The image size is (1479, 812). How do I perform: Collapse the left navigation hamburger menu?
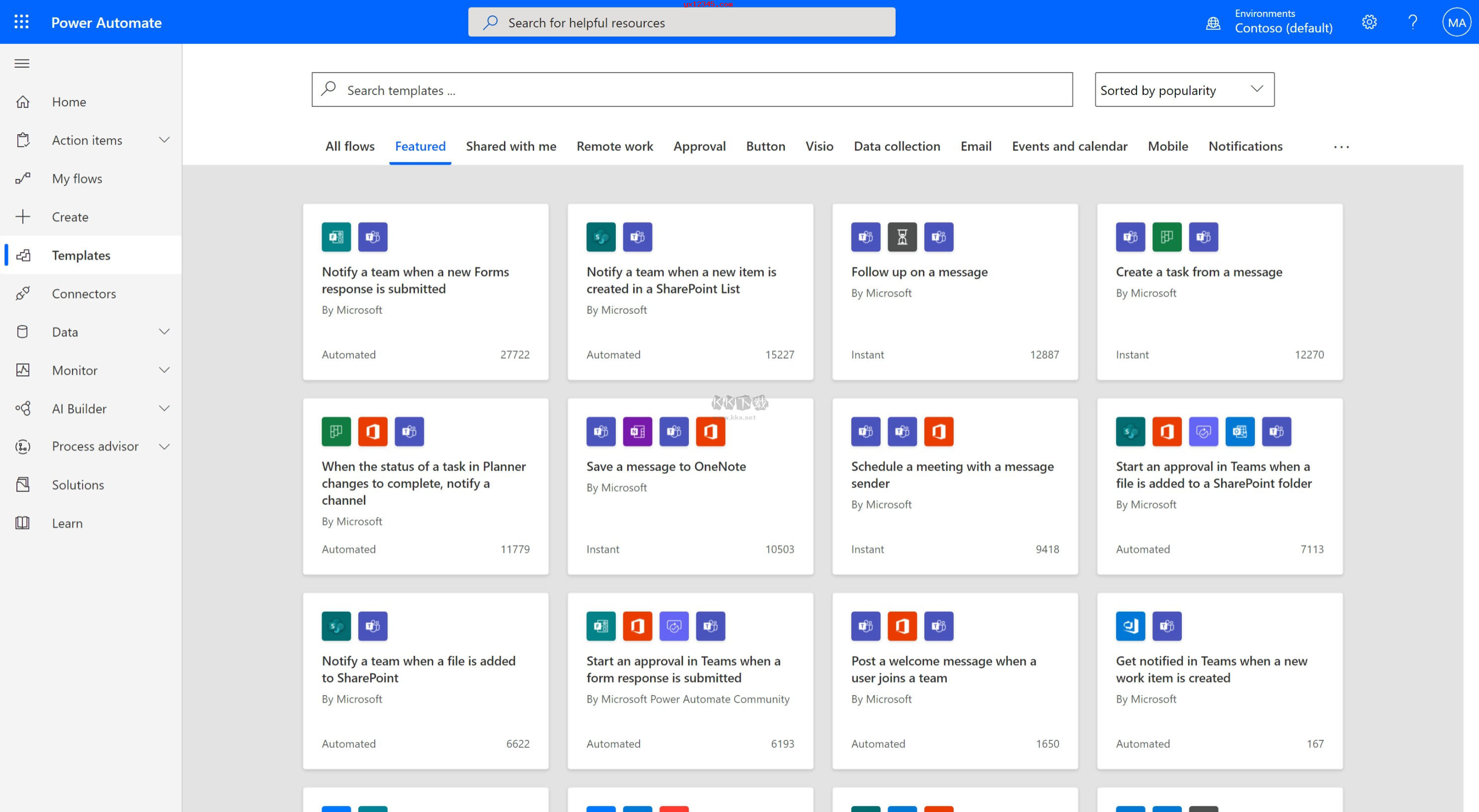point(22,63)
